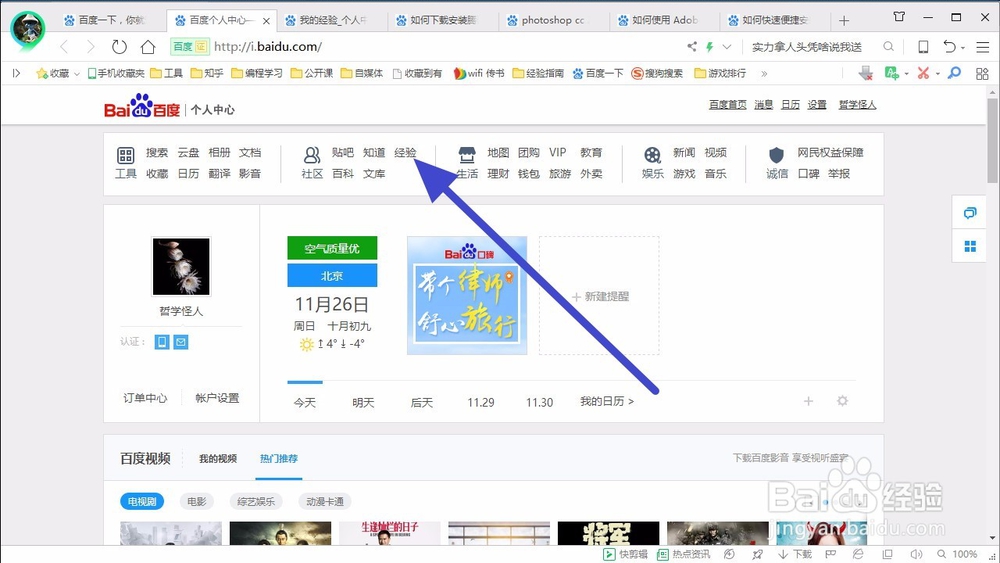The height and width of the screenshot is (563, 1000).
Task: Switch to 我的经验 browser tab
Action: pyautogui.click(x=333, y=20)
